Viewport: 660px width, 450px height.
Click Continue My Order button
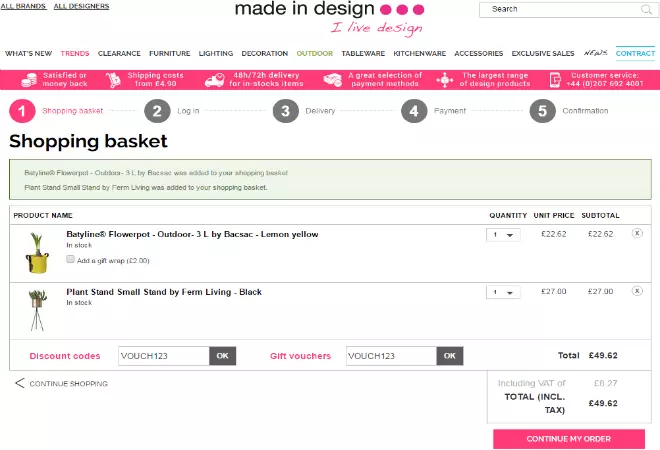click(x=569, y=439)
